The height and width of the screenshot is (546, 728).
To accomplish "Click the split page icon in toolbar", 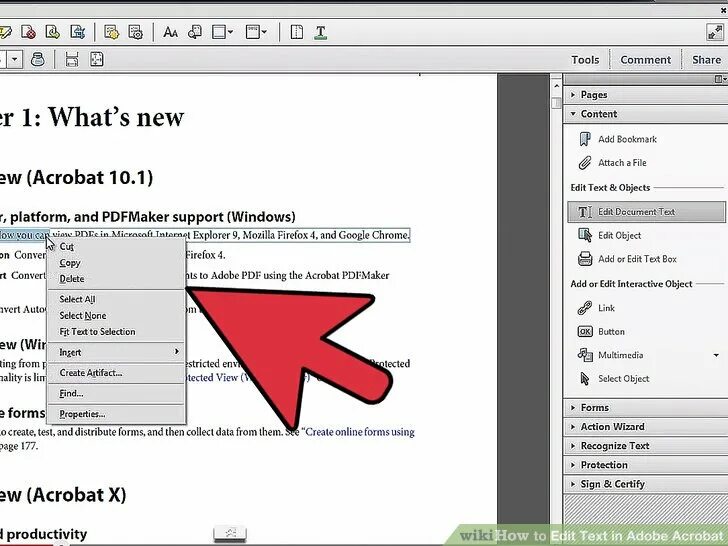I will [x=297, y=32].
